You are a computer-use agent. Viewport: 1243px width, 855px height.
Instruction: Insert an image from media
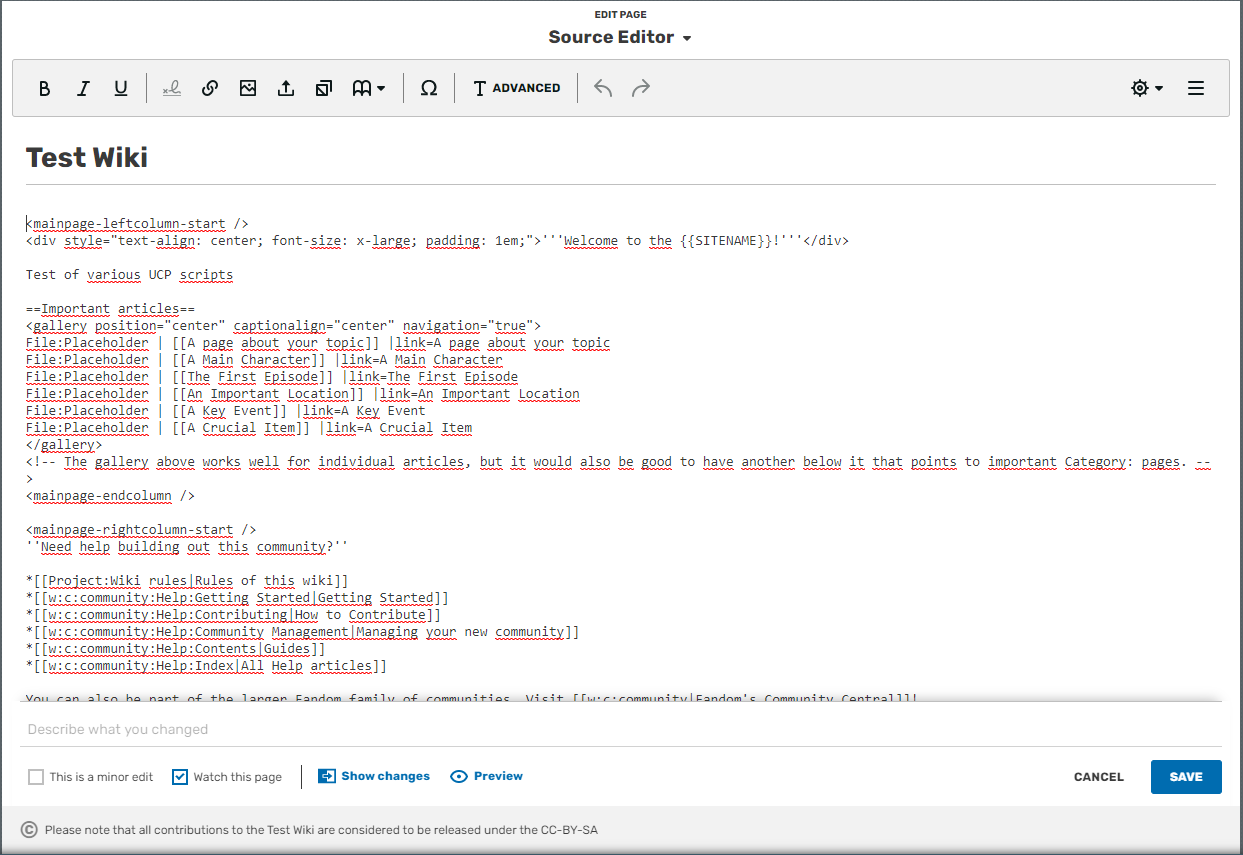(248, 88)
